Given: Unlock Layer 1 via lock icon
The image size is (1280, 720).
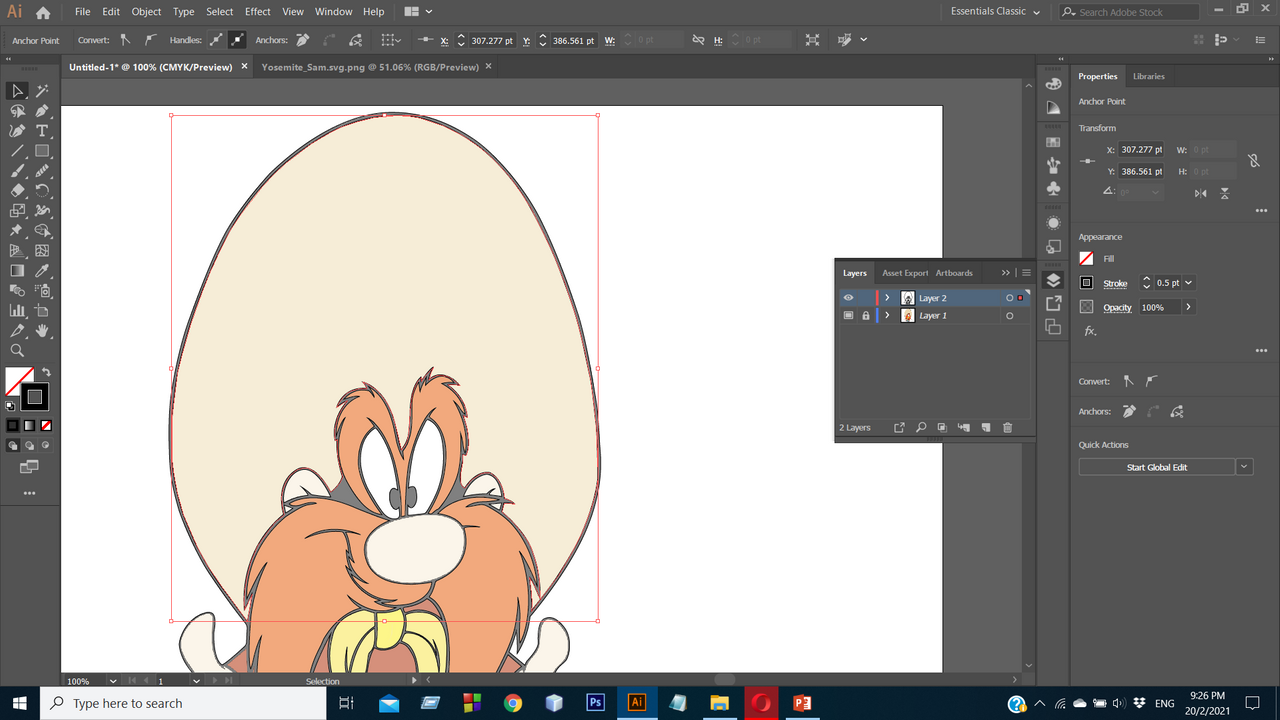Looking at the screenshot, I should click(866, 316).
